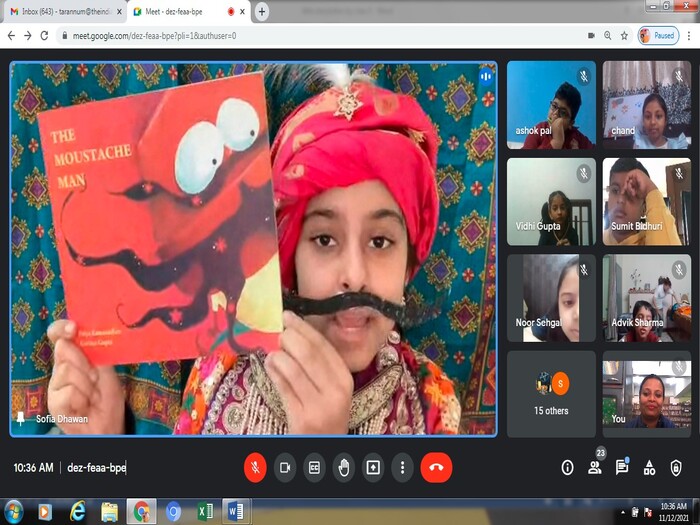The image size is (700, 525).
Task: Open the Activities panel
Action: coord(649,467)
